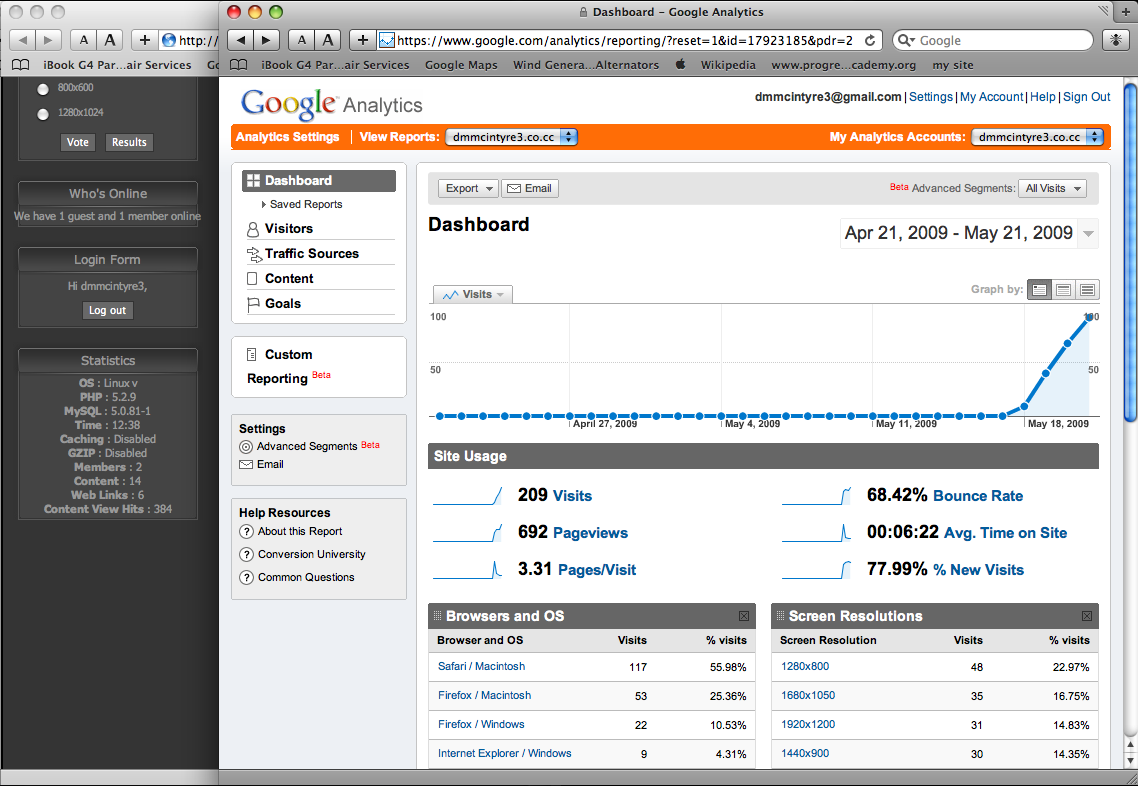The image size is (1138, 786).
Task: Select the 800x600 poll option in background window
Action: (43, 89)
